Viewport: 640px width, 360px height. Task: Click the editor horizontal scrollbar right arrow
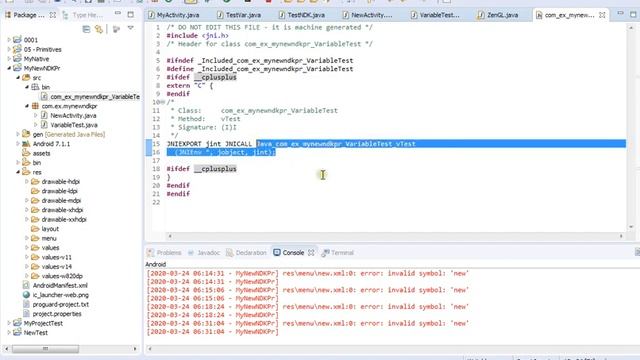point(621,236)
